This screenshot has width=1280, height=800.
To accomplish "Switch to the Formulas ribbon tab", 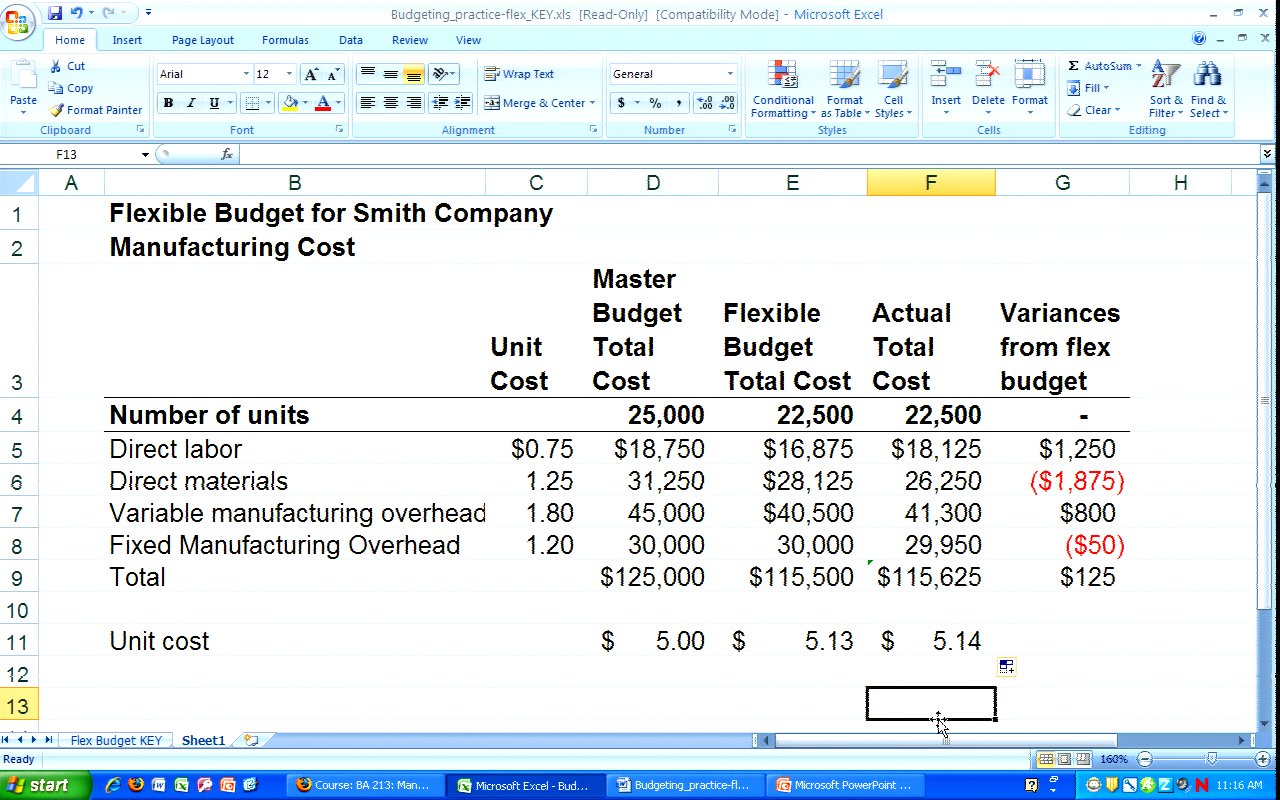I will [x=285, y=40].
